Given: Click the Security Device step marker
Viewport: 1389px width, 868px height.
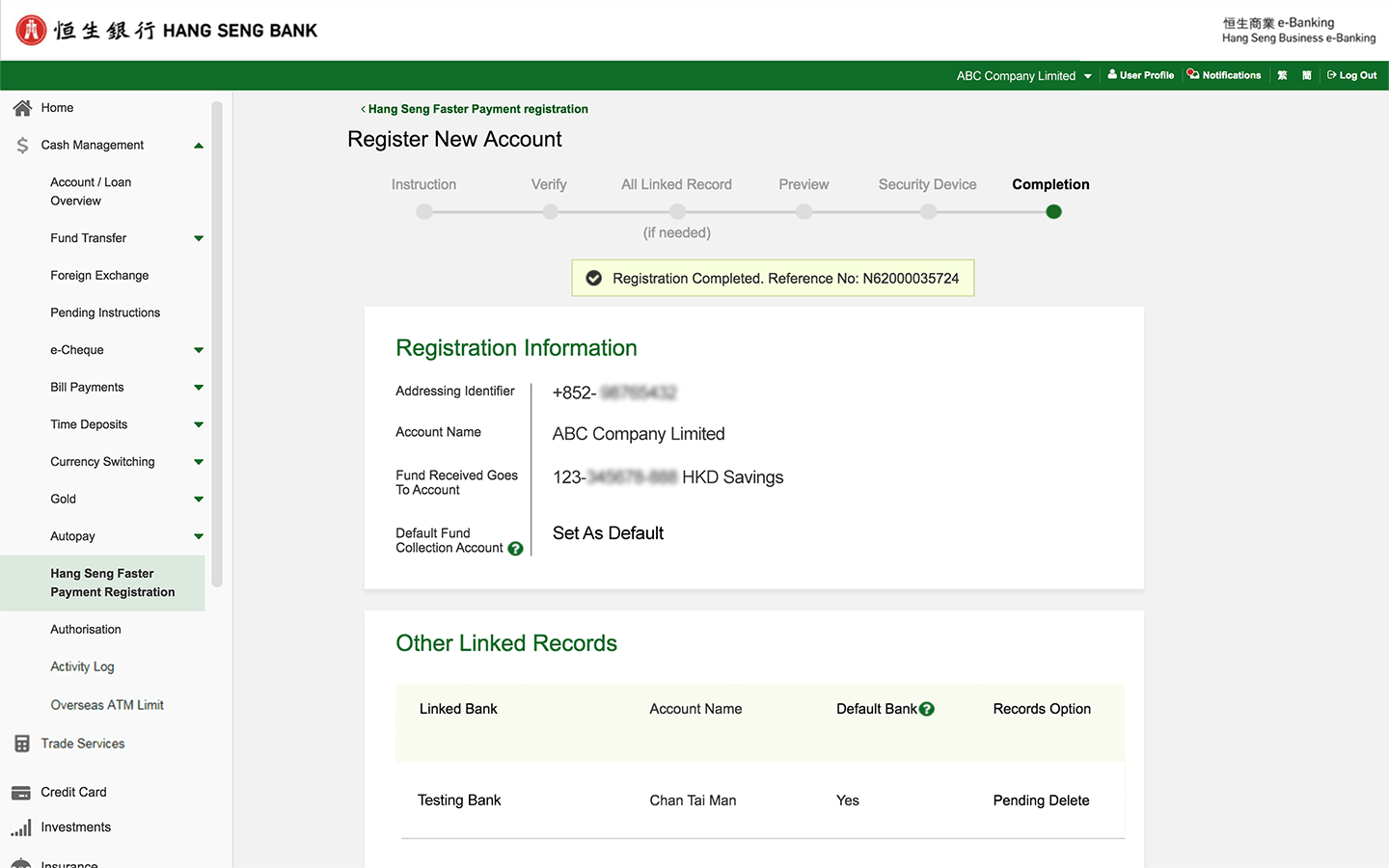Looking at the screenshot, I should click(928, 211).
